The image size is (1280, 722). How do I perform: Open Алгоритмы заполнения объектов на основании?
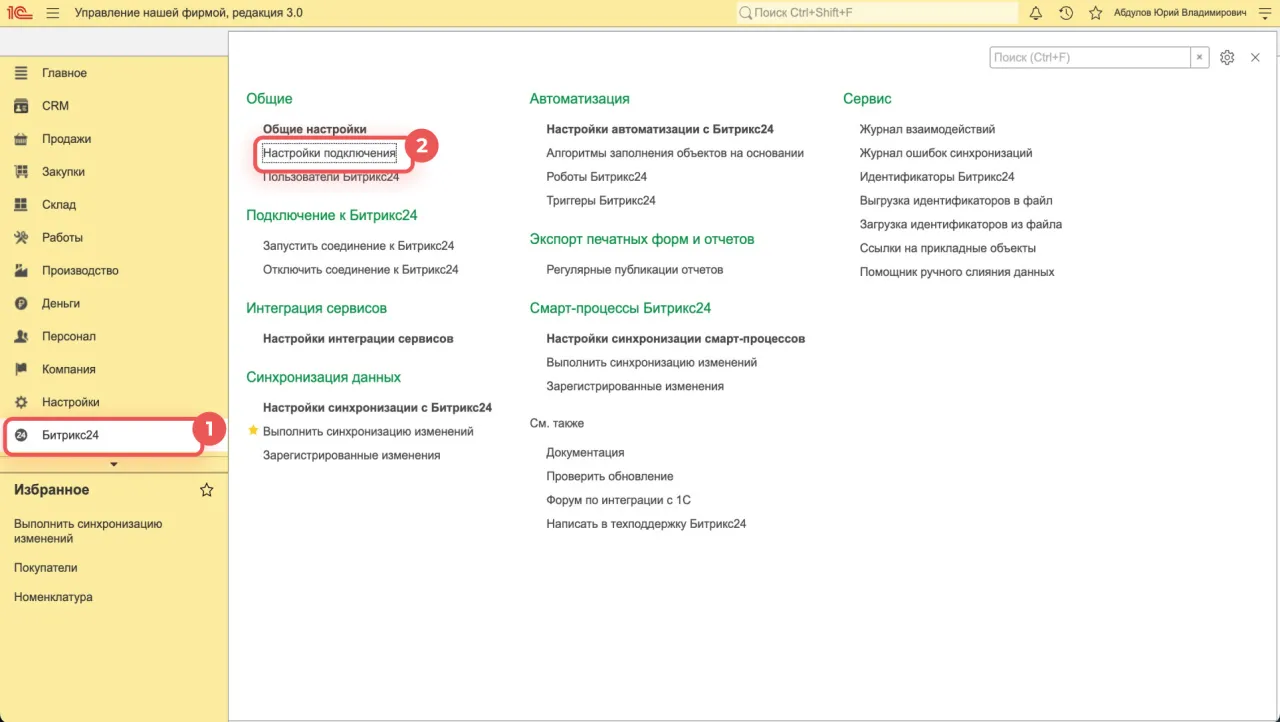675,153
